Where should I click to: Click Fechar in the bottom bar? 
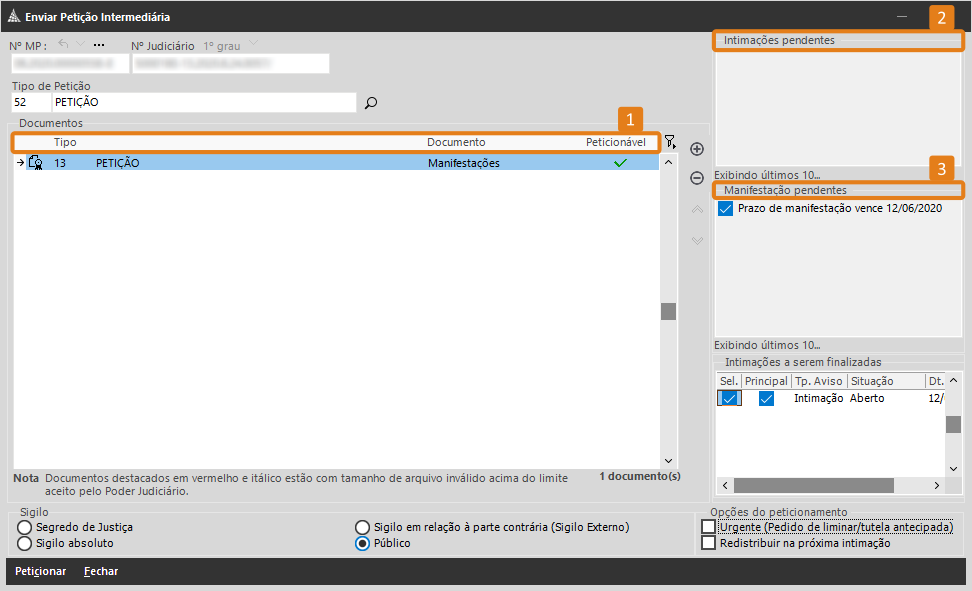point(101,571)
